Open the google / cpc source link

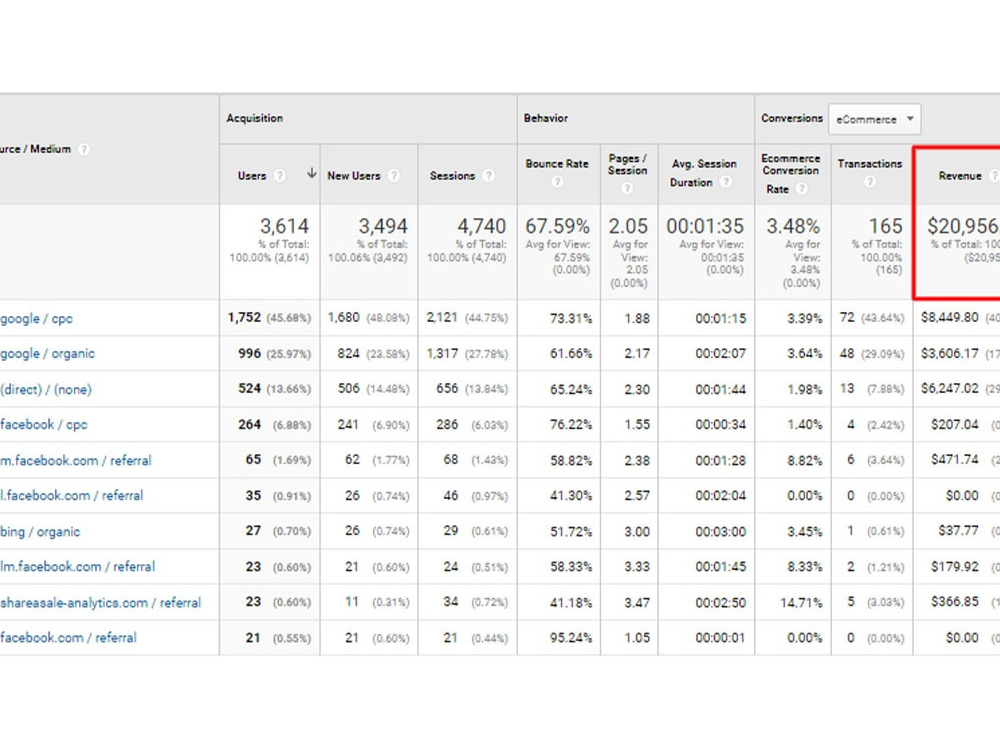click(x=36, y=318)
